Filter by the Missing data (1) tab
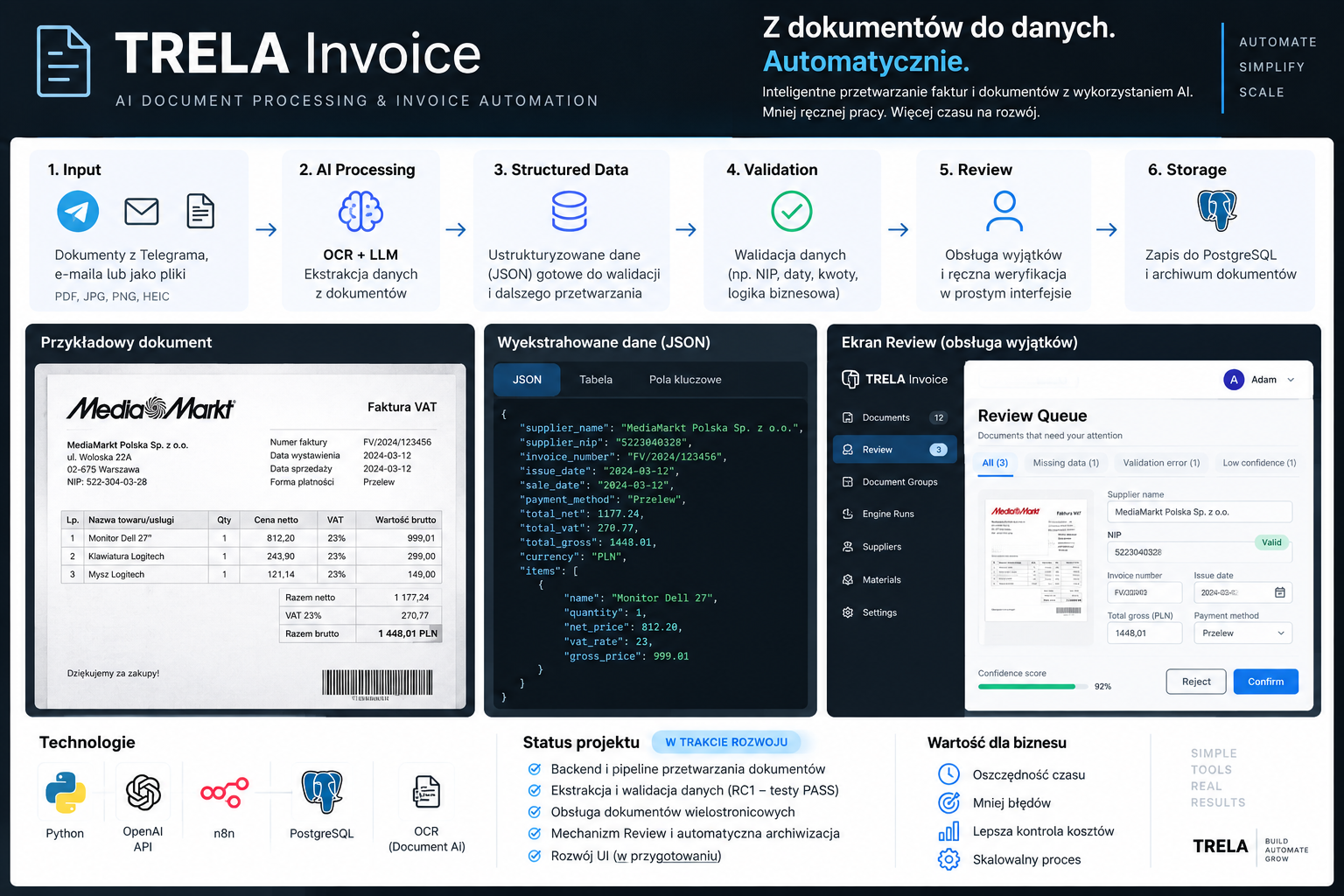1344x896 pixels. pyautogui.click(x=1066, y=463)
